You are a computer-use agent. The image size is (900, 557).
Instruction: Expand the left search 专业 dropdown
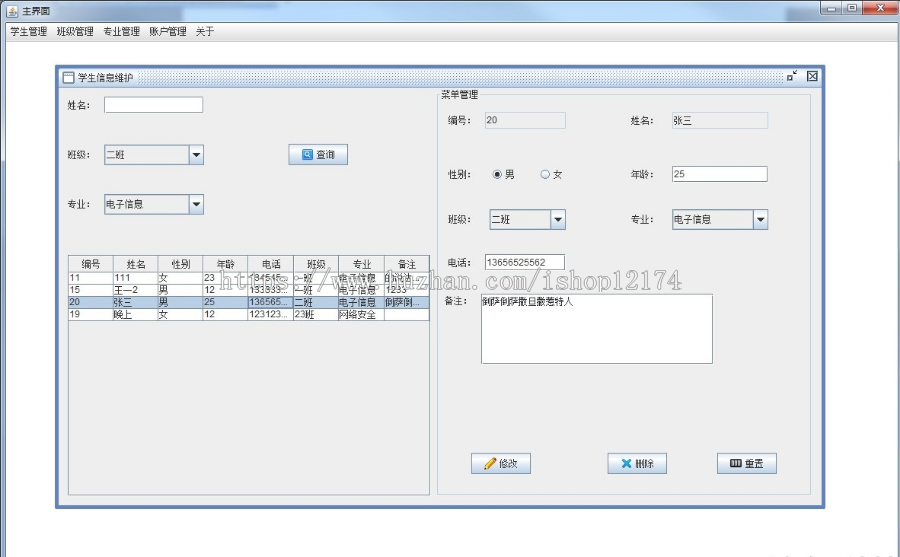point(196,204)
